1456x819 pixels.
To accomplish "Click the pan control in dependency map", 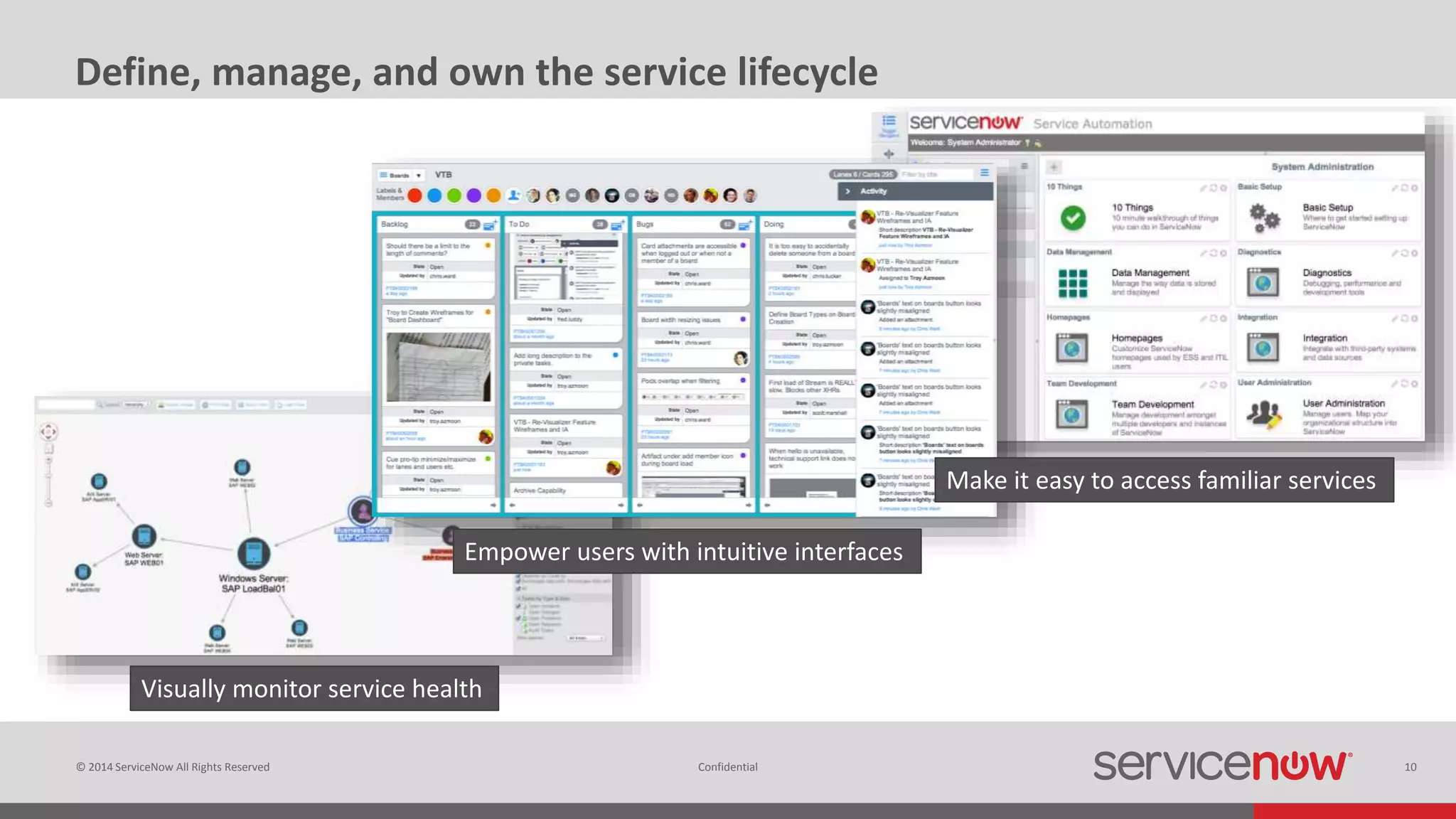I will 48,432.
